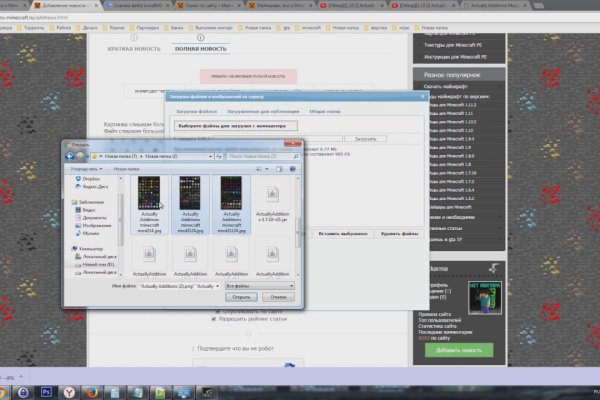Viewport: 600px width, 400px height.
Task: Click the Back arrow in file dialog
Action: (69, 157)
